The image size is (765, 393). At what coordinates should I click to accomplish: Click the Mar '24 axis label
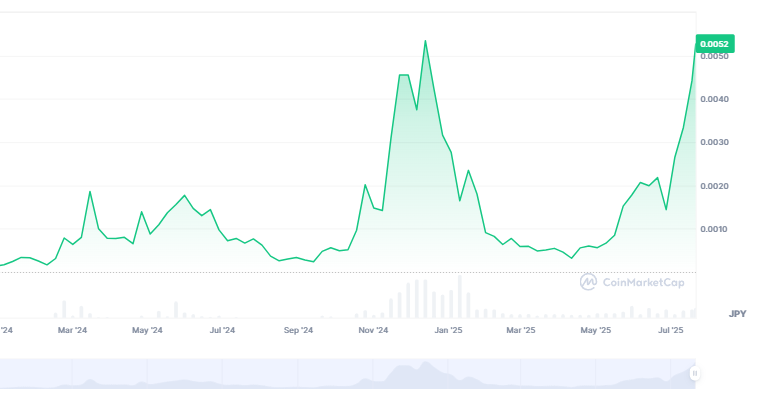click(72, 331)
